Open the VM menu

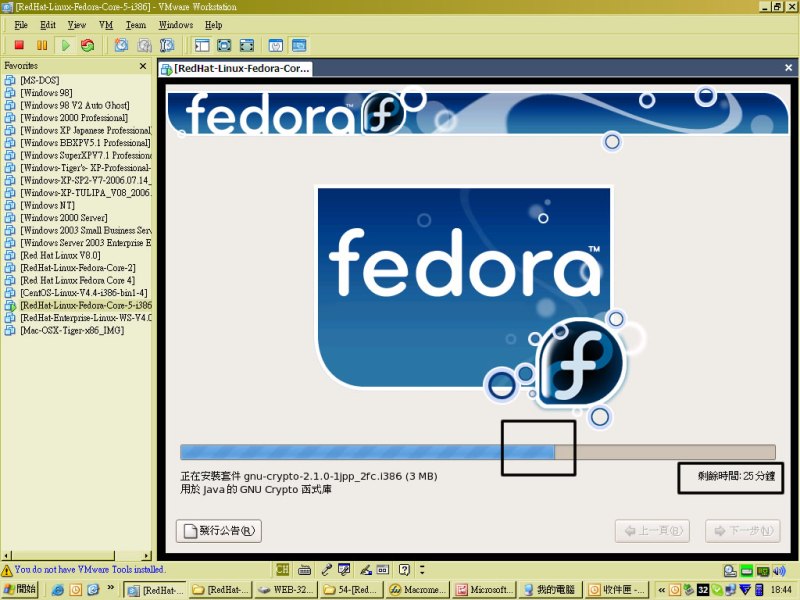tap(106, 25)
